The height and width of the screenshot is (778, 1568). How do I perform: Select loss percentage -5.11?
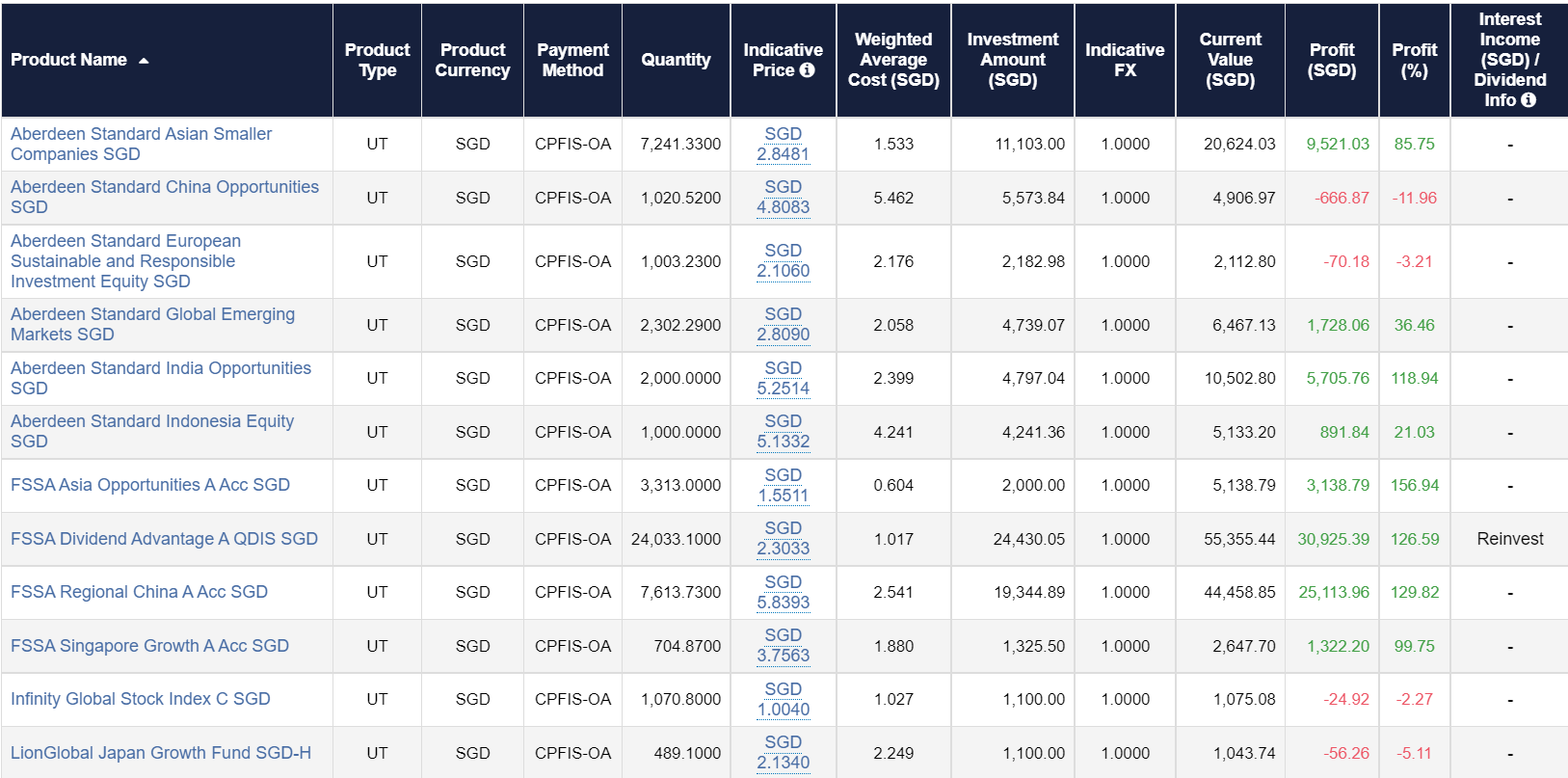point(1414,753)
